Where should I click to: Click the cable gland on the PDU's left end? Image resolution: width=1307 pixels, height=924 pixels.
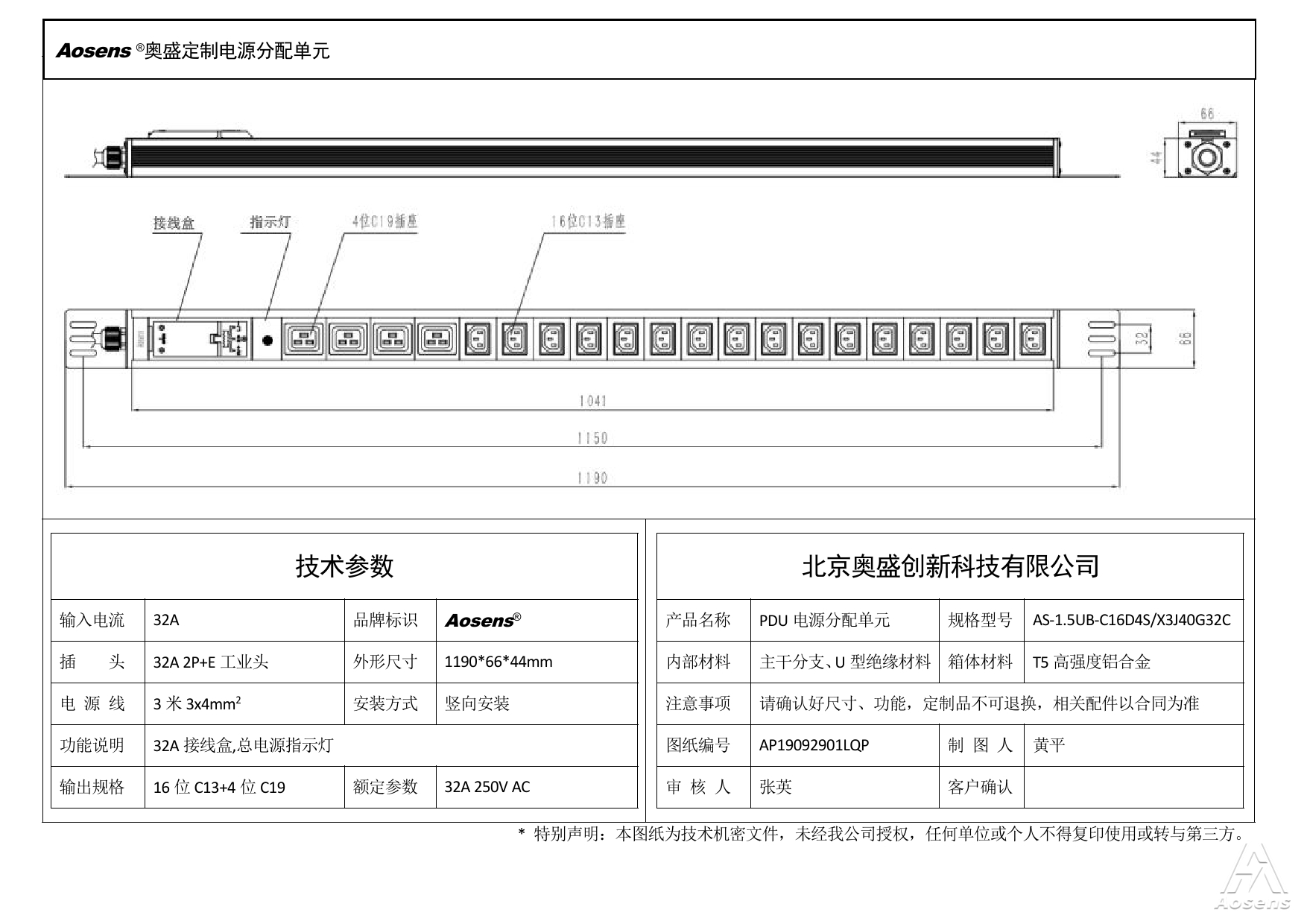112,338
